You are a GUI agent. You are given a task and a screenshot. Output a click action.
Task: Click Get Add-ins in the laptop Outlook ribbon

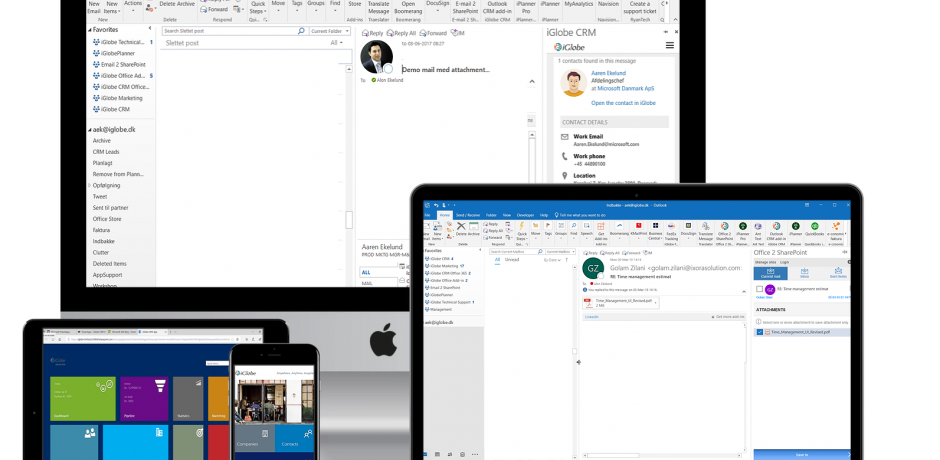click(601, 231)
